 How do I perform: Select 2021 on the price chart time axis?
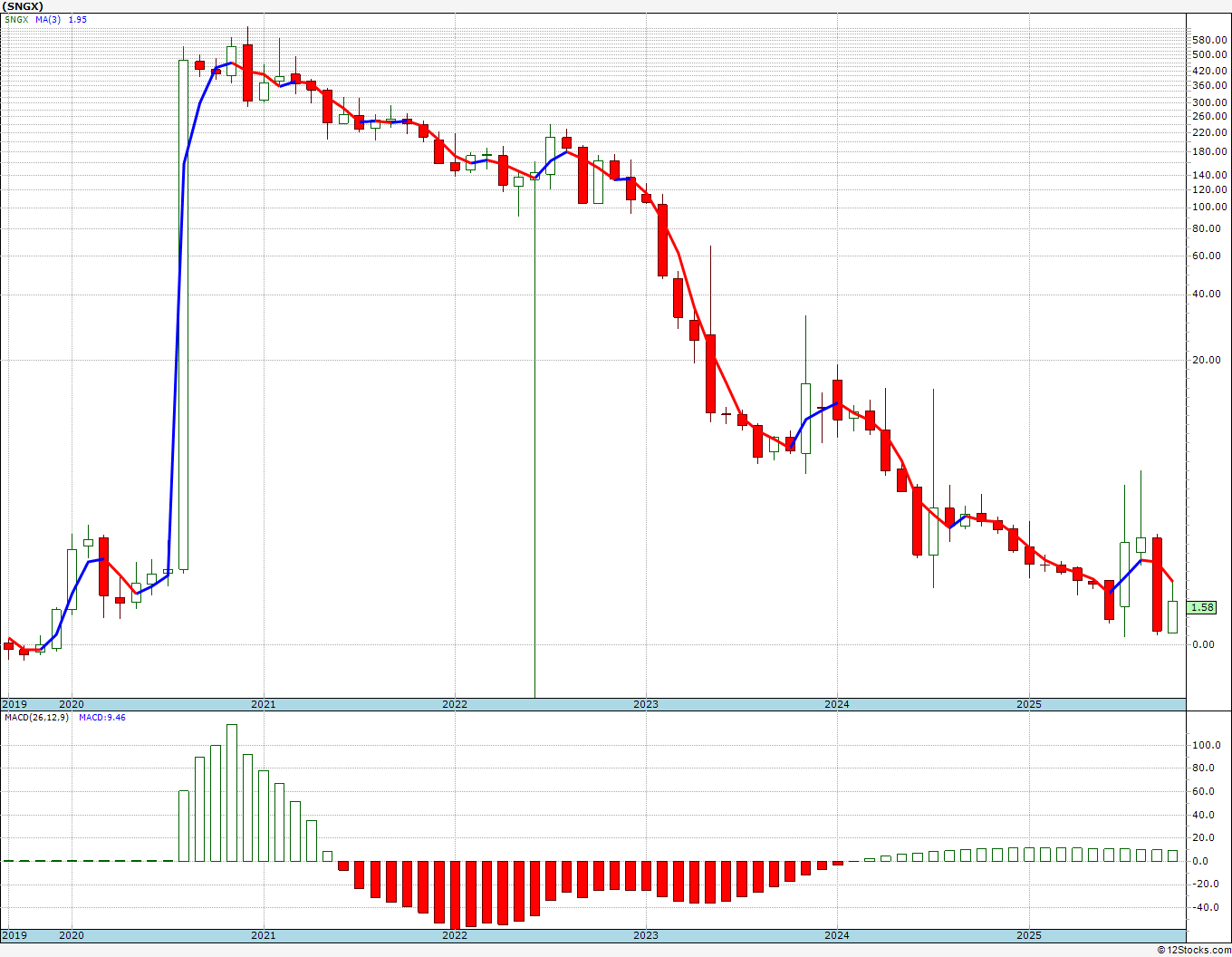point(263,704)
